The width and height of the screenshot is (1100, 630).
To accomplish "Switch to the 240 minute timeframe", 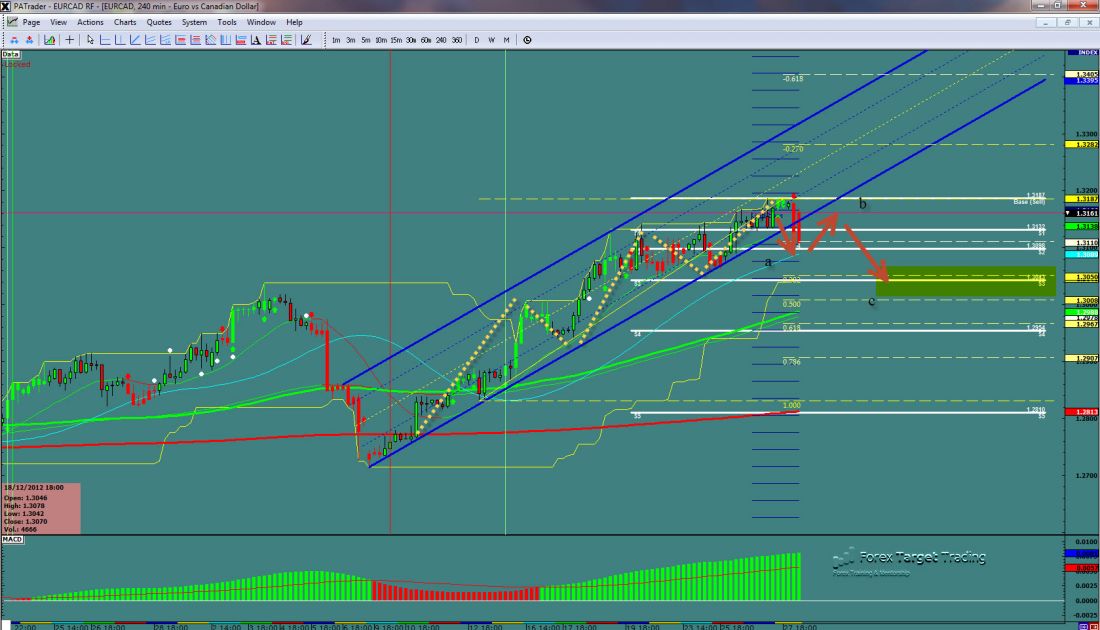I will click(x=441, y=40).
